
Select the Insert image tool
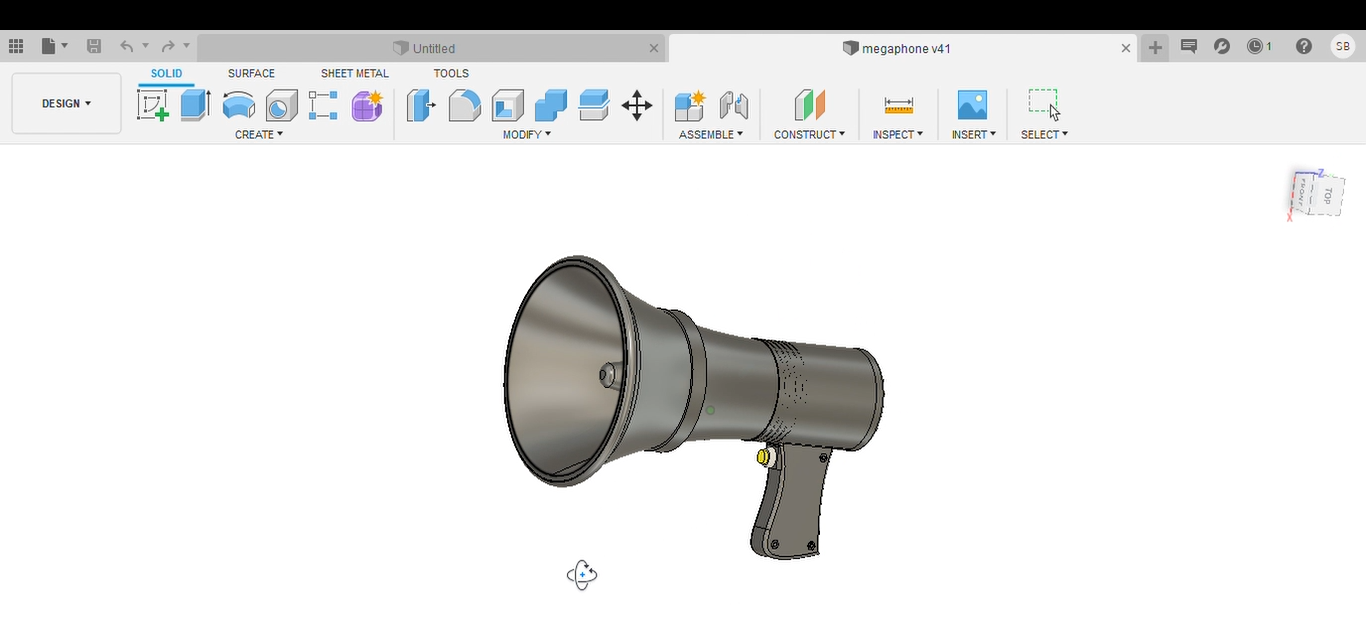coord(972,105)
